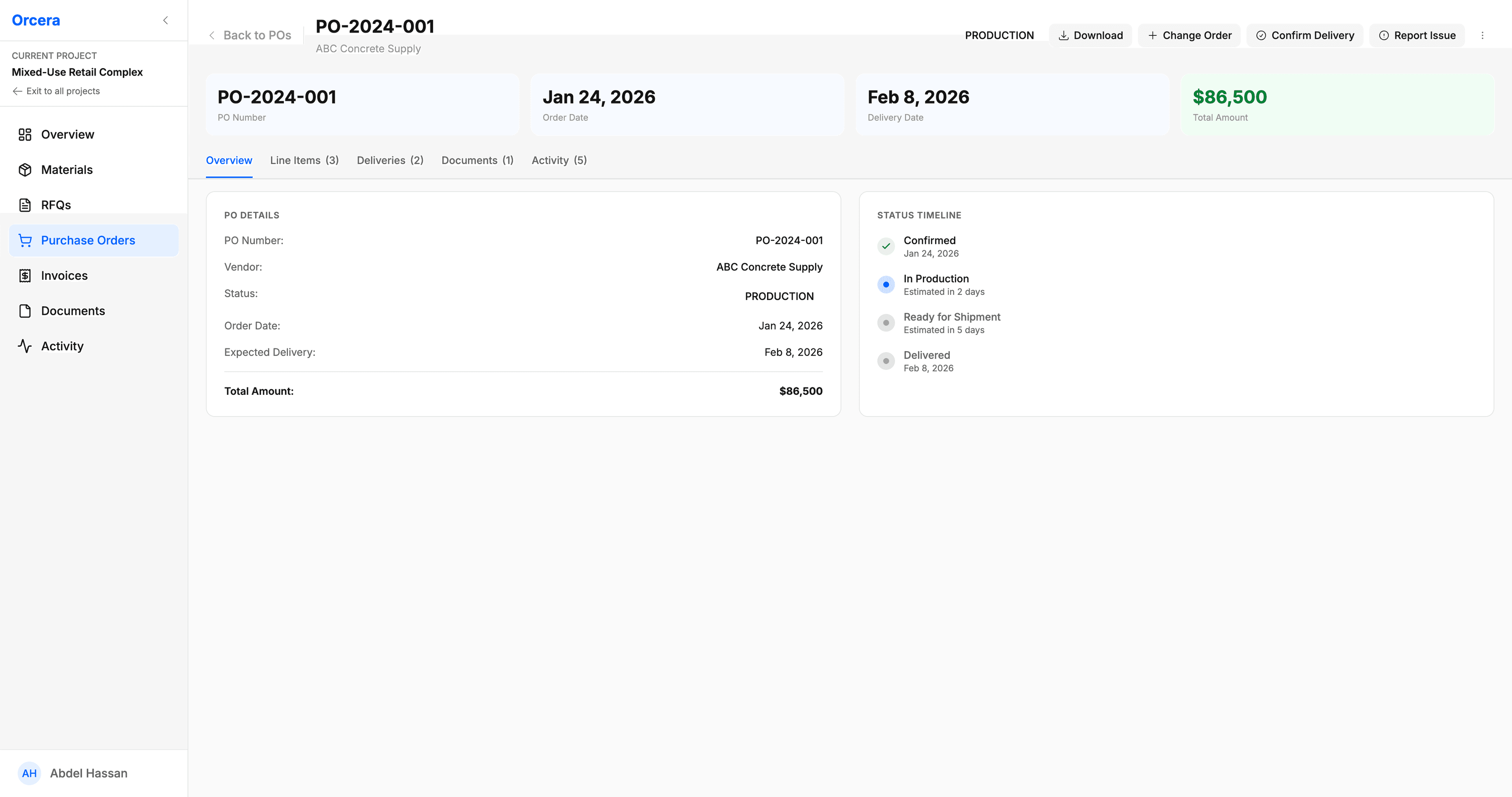Viewport: 1512px width, 797px height.
Task: Click the Exit to all projects link
Action: [56, 91]
